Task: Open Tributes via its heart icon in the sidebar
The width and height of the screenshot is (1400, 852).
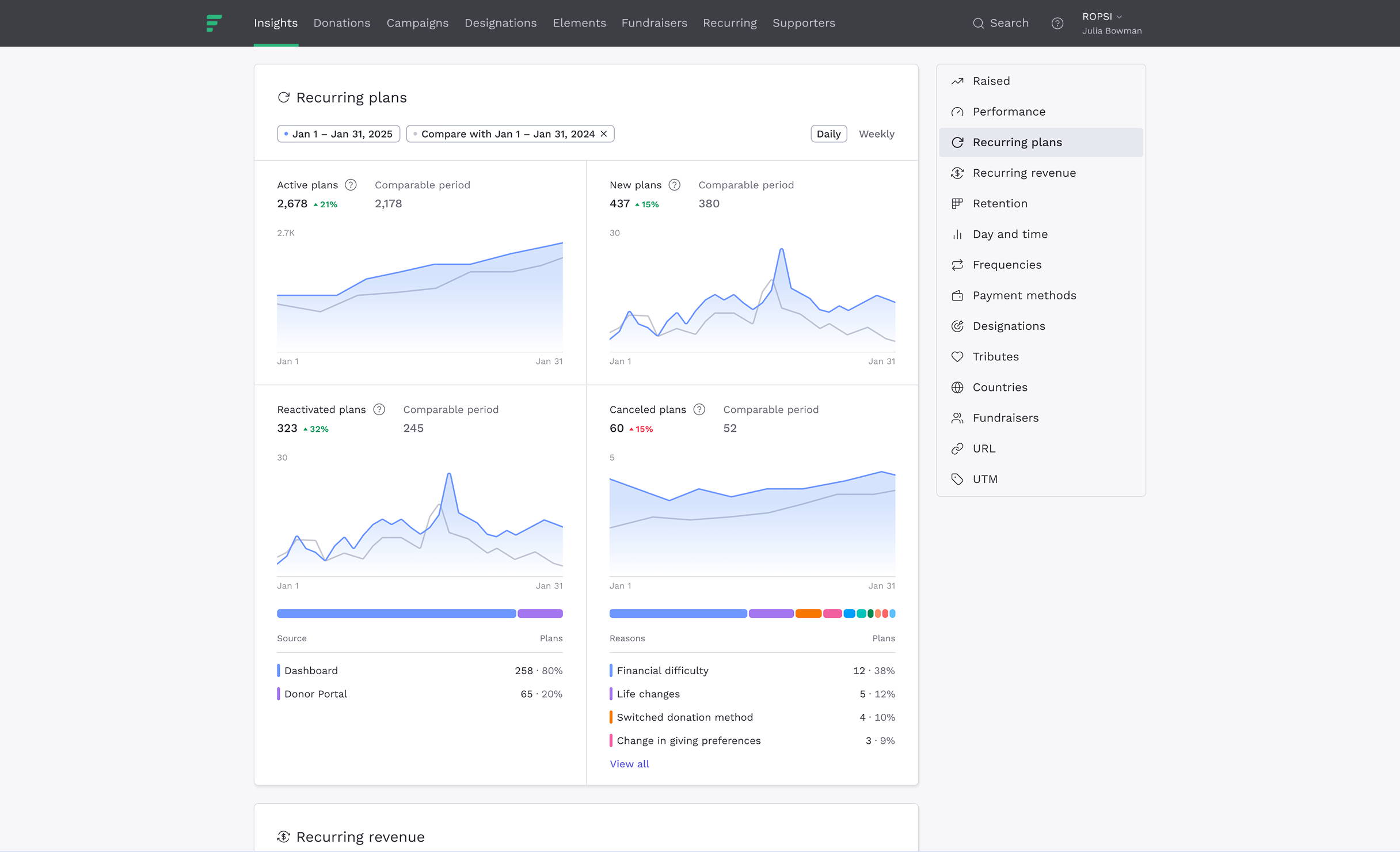Action: 957,357
